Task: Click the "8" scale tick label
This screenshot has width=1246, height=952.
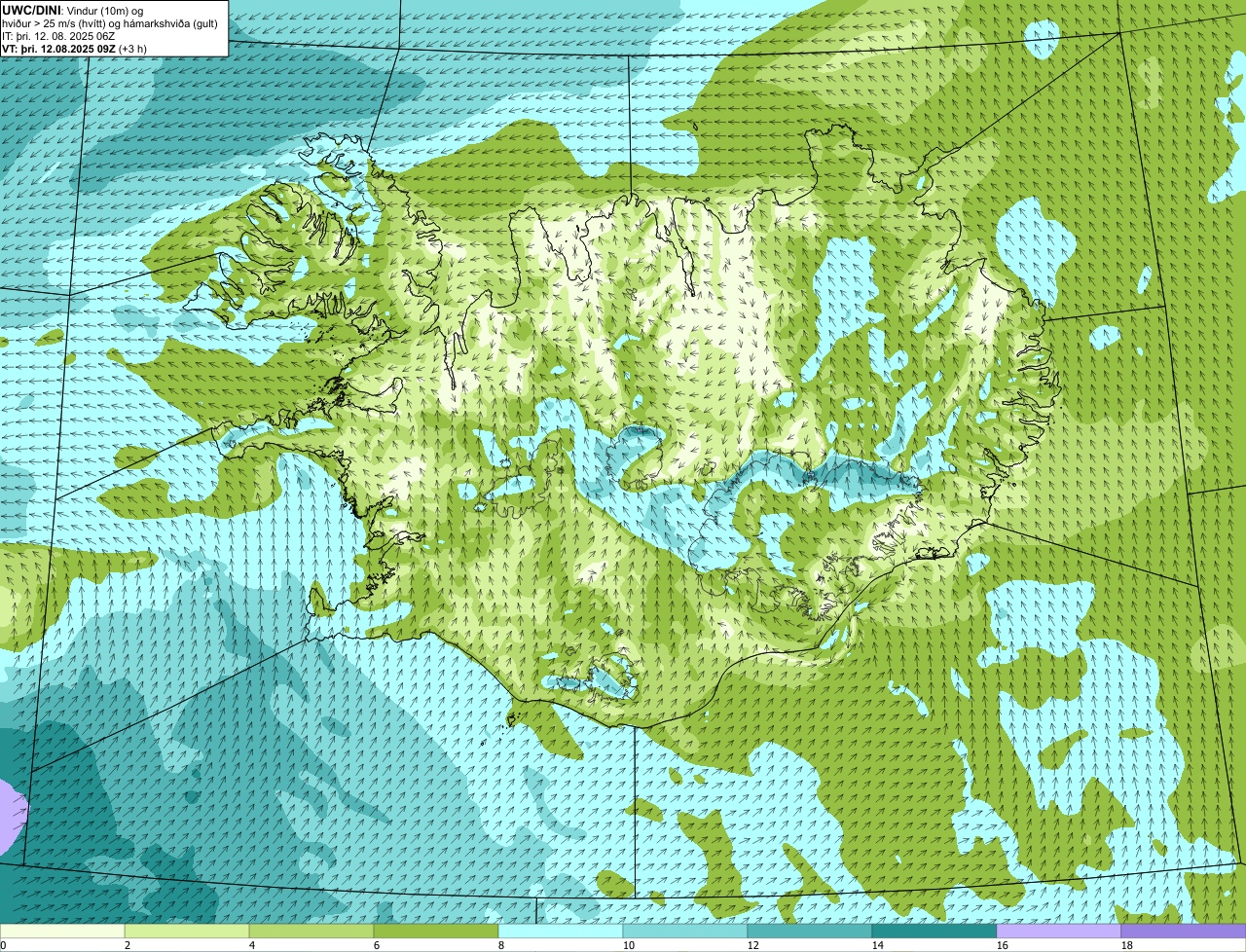Action: point(501,945)
